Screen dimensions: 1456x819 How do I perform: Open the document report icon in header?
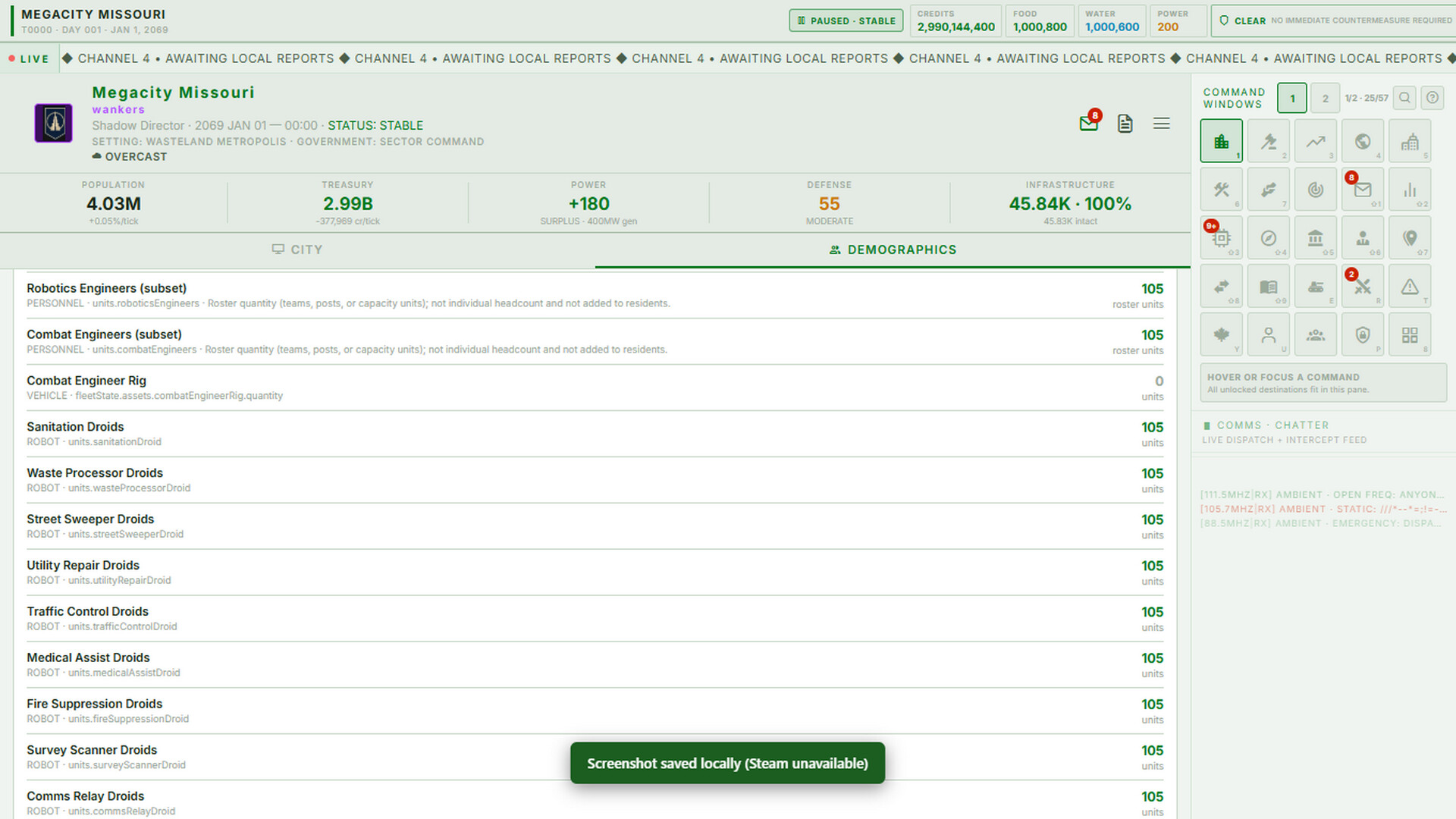[1125, 124]
